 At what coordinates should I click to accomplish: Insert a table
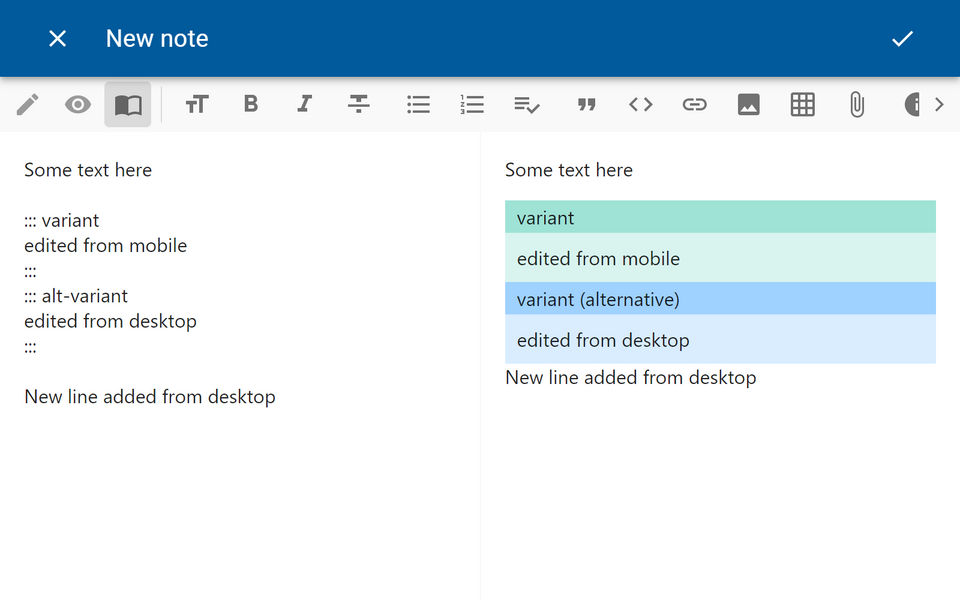point(803,104)
